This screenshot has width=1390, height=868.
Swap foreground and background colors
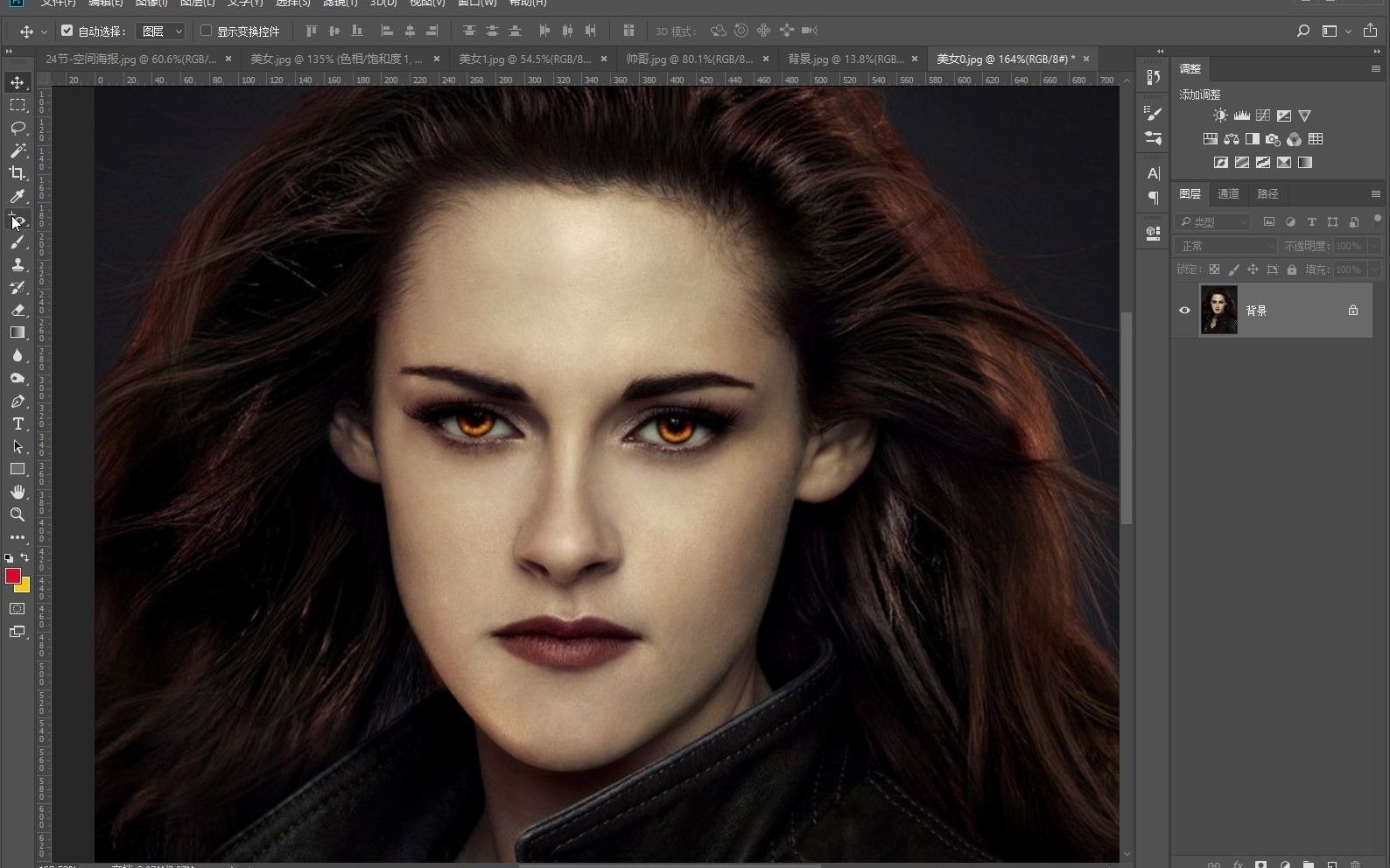pyautogui.click(x=25, y=557)
